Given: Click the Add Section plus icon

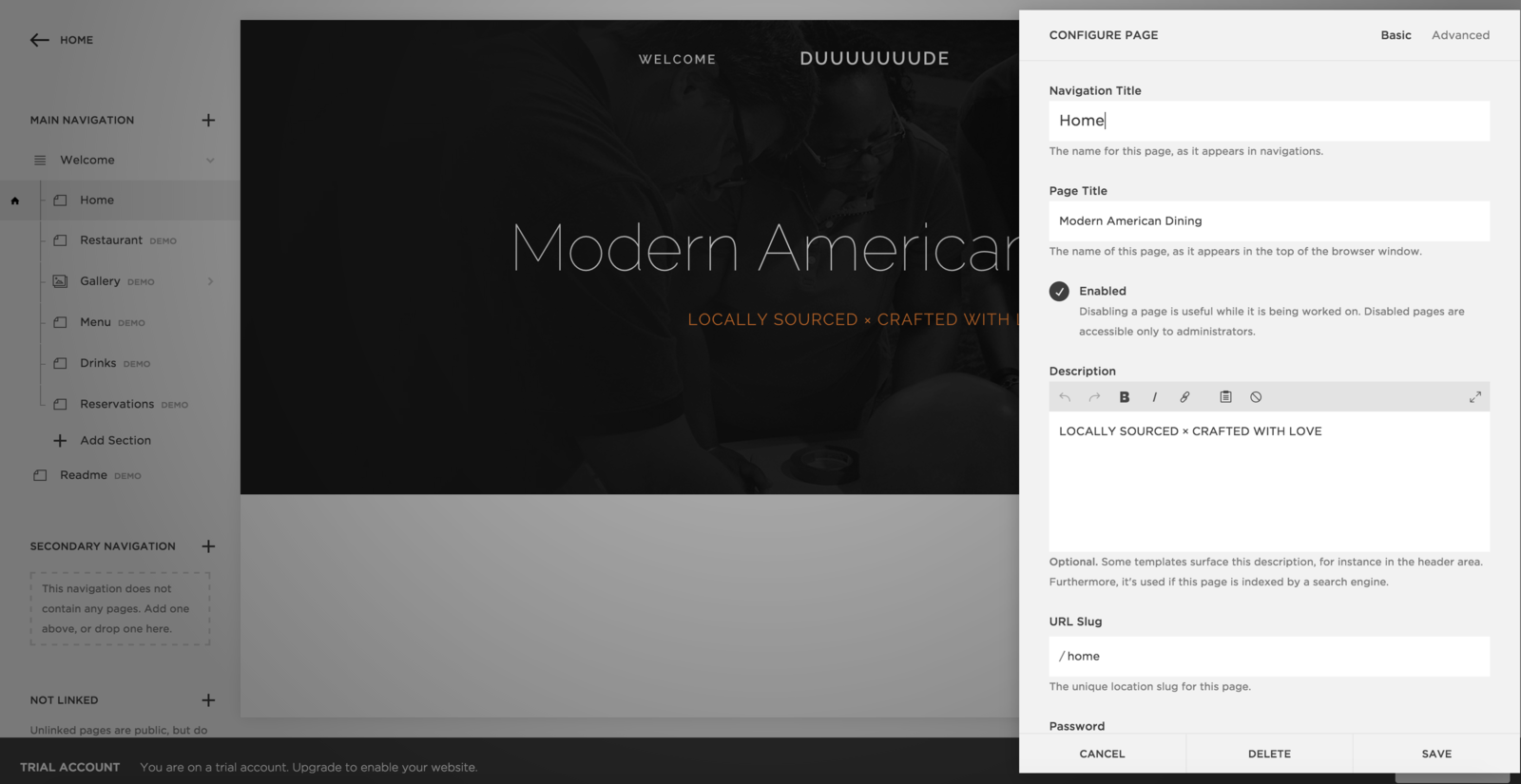Looking at the screenshot, I should click(60, 440).
